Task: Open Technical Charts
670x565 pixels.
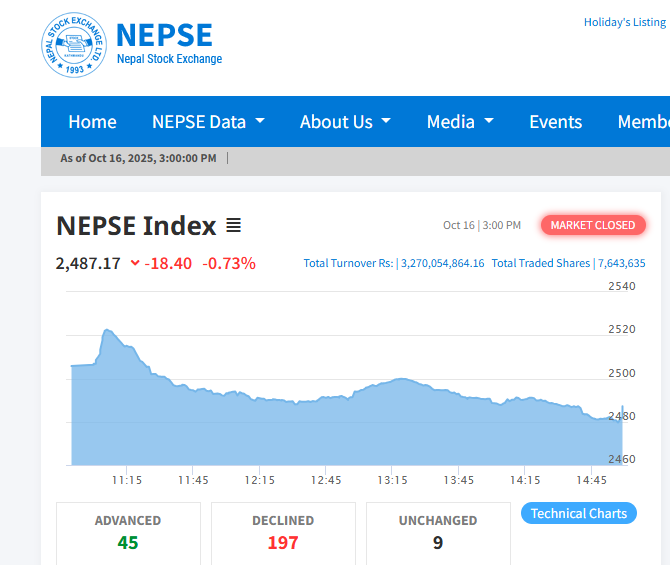Action: (578, 513)
